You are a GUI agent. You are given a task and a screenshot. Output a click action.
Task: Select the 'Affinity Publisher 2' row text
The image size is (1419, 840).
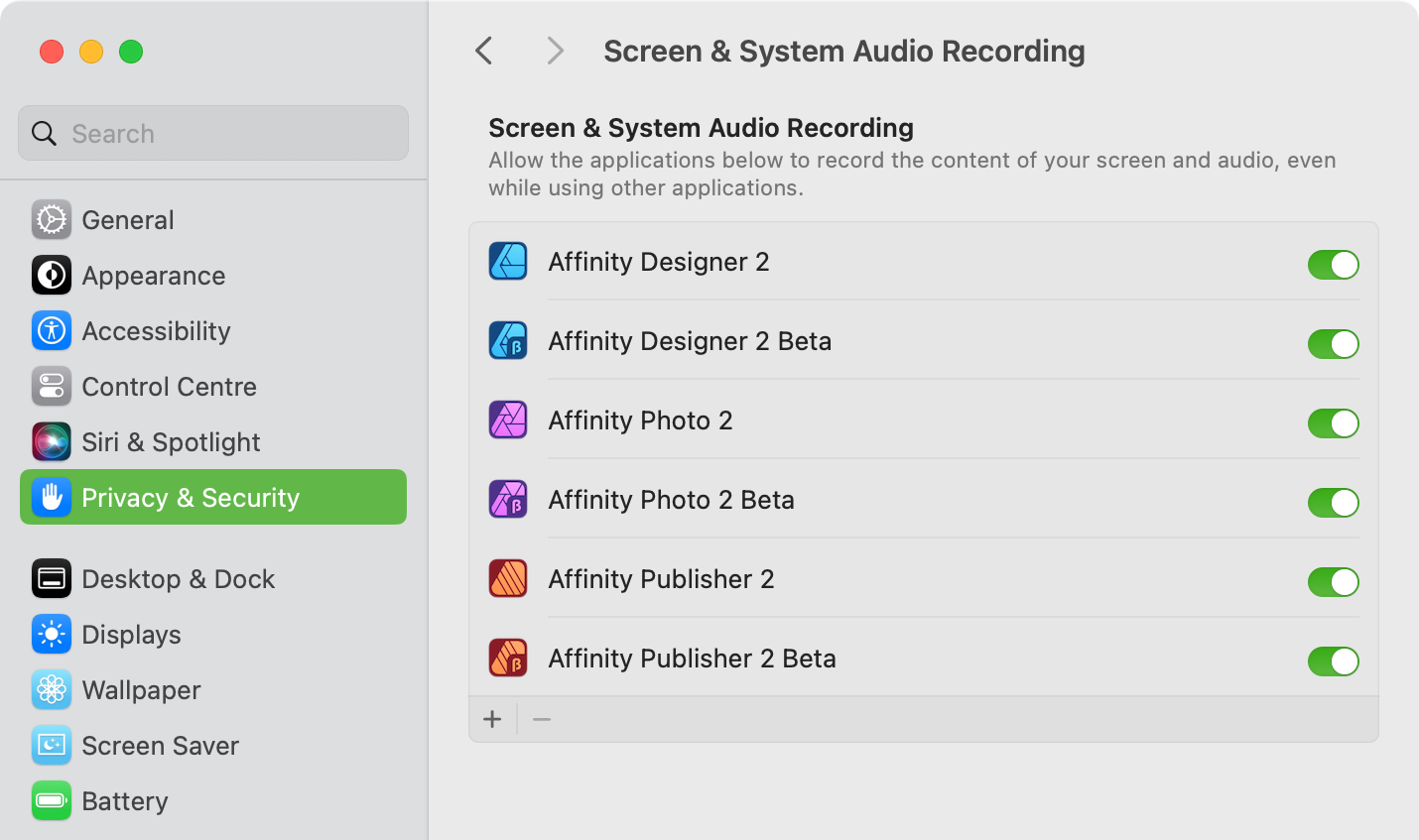[x=661, y=579]
